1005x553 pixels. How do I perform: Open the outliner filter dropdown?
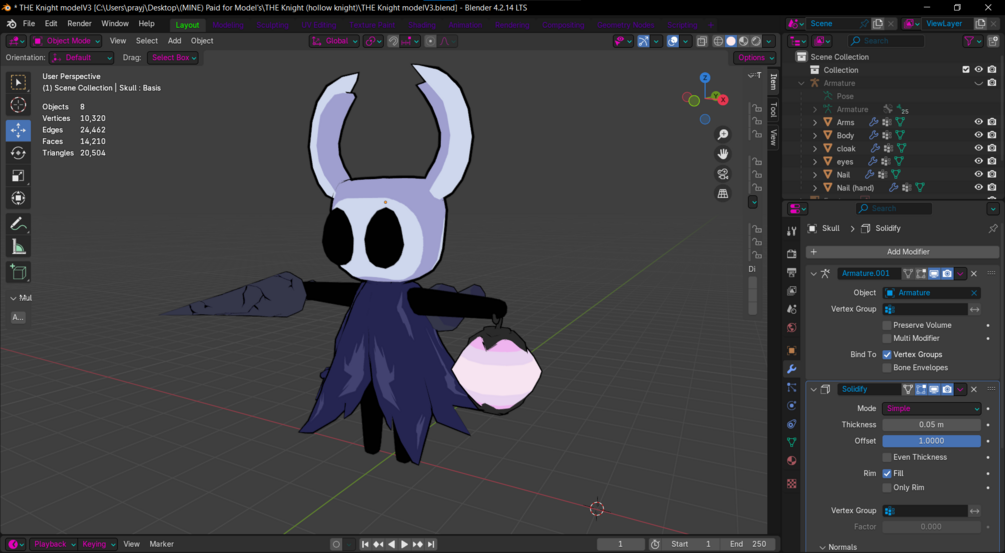972,41
